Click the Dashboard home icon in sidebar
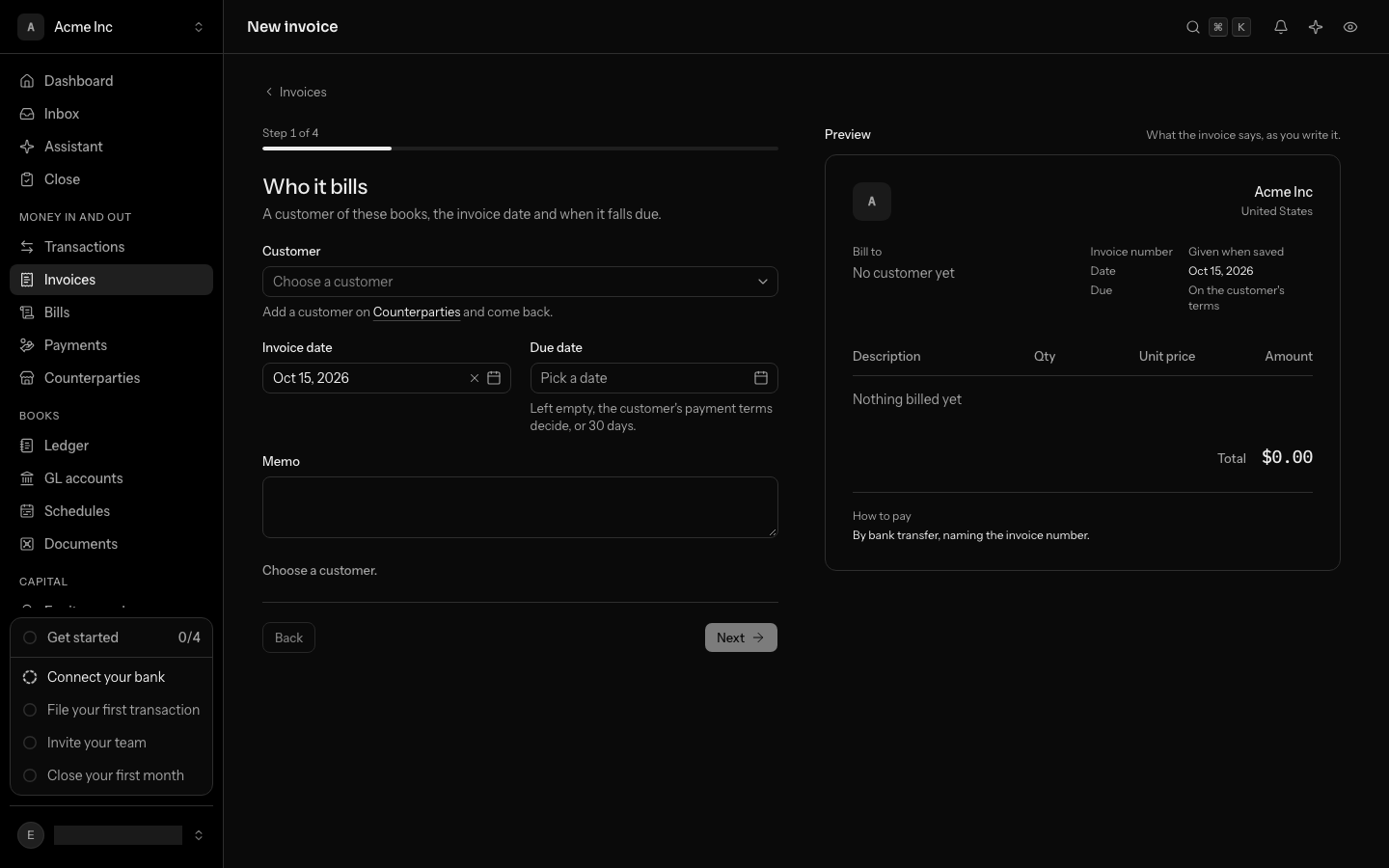Image resolution: width=1389 pixels, height=868 pixels. pyautogui.click(x=27, y=81)
